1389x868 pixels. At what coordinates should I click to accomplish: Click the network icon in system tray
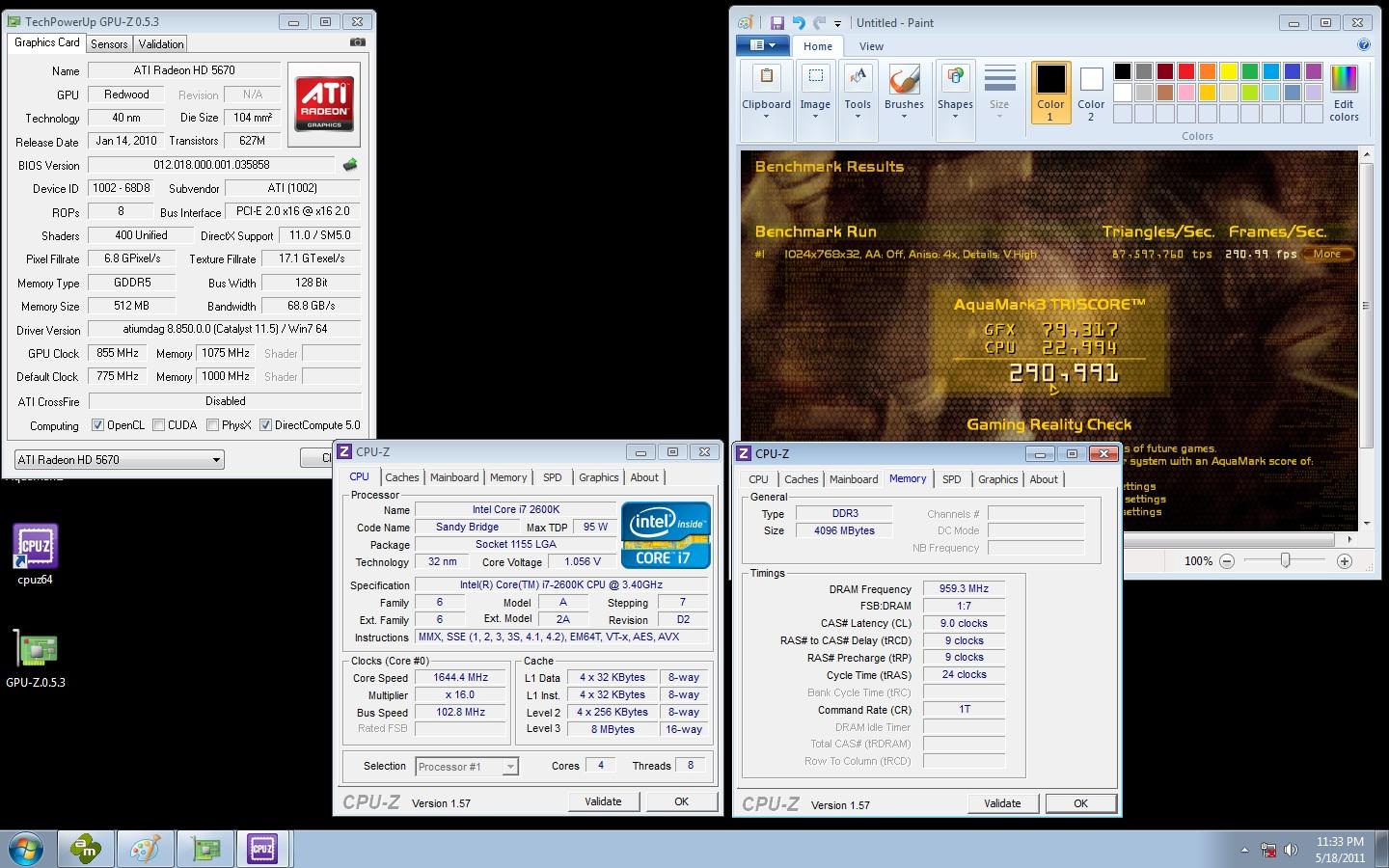pyautogui.click(x=1268, y=851)
